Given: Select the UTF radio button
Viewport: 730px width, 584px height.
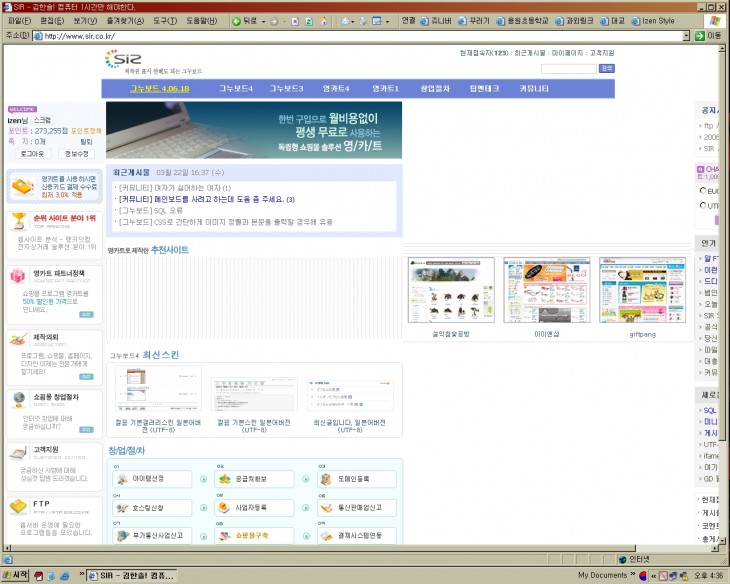Looking at the screenshot, I should point(703,205).
